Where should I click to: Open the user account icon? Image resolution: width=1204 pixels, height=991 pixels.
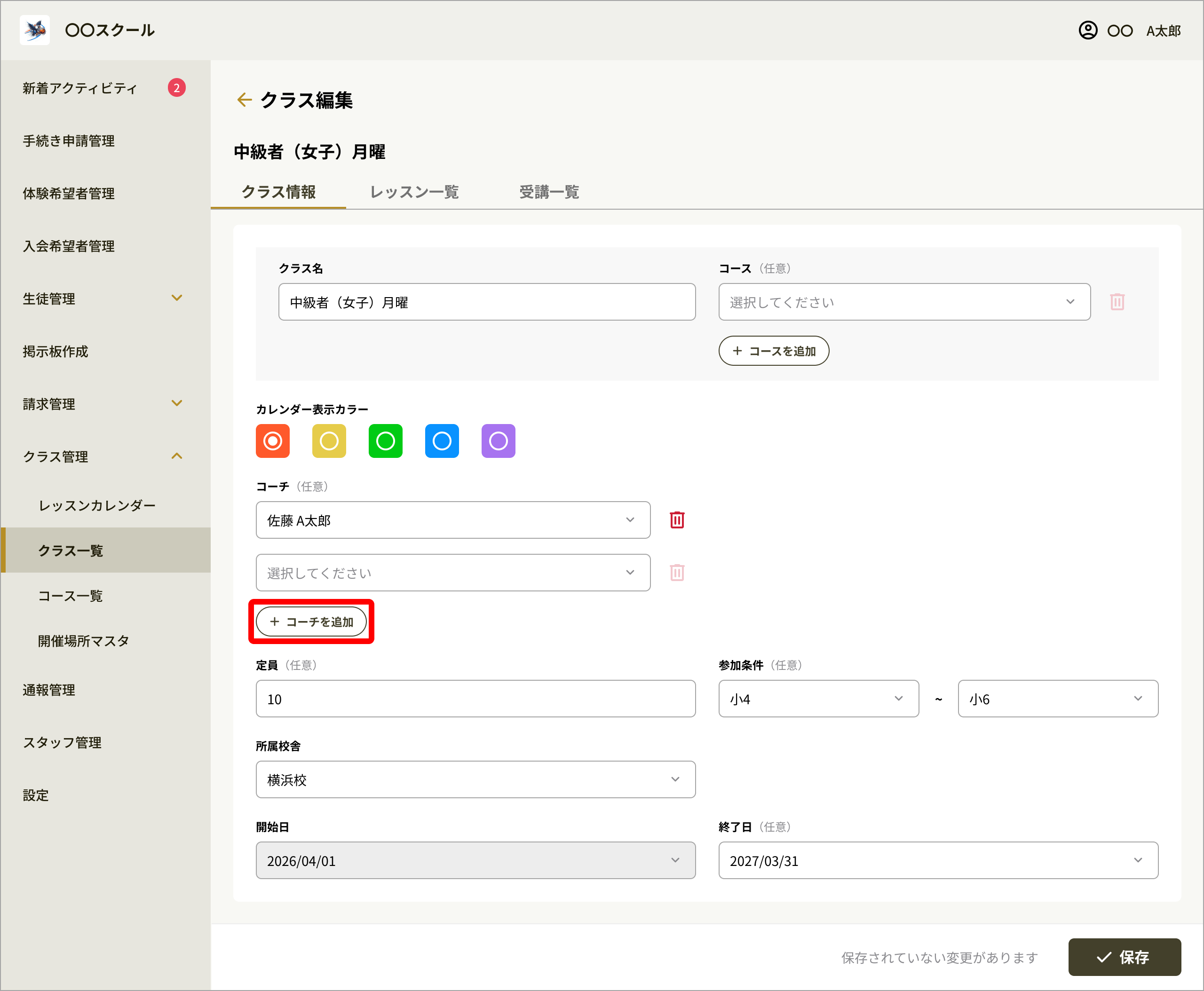(x=1087, y=30)
